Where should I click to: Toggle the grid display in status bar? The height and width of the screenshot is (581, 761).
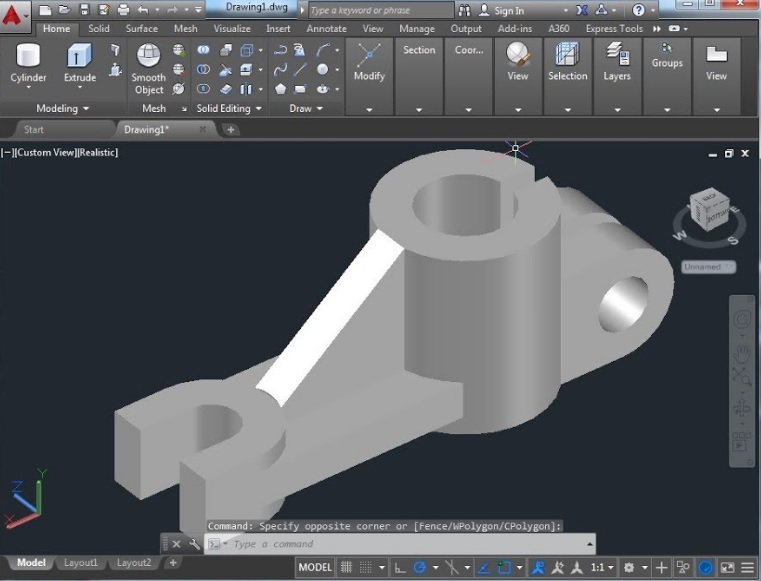click(x=347, y=568)
